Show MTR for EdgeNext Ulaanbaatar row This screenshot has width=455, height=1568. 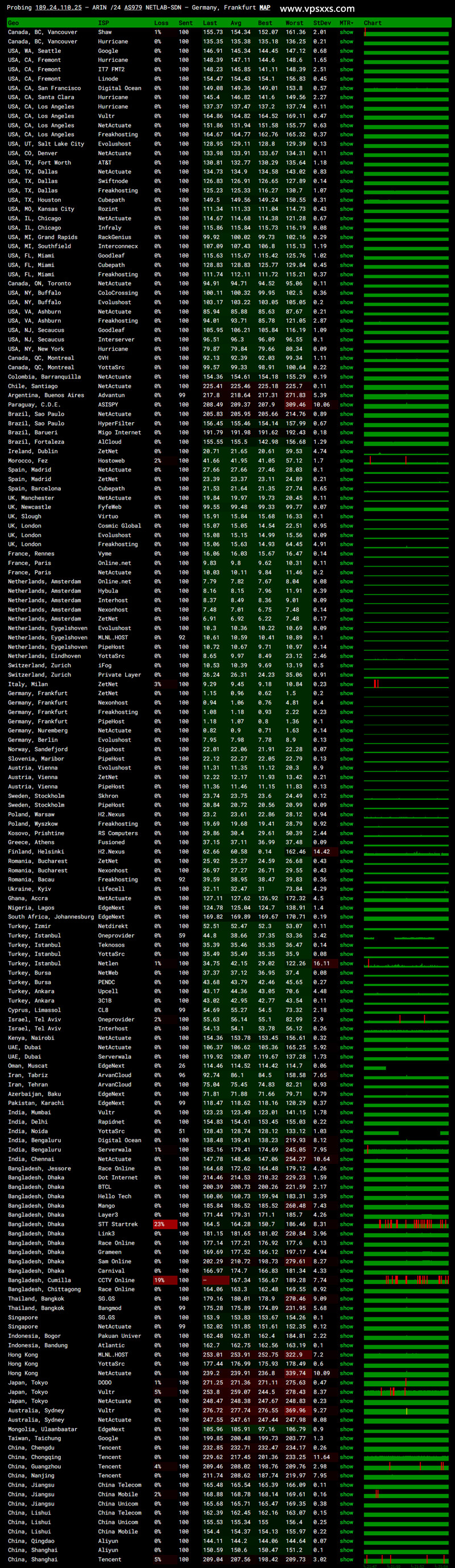click(346, 1429)
